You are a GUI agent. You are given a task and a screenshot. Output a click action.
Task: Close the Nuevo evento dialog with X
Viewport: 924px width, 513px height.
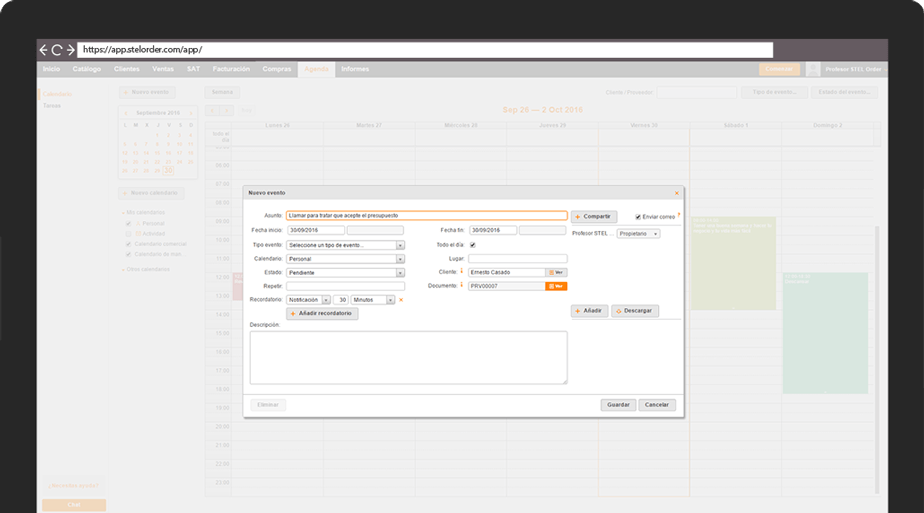point(676,193)
